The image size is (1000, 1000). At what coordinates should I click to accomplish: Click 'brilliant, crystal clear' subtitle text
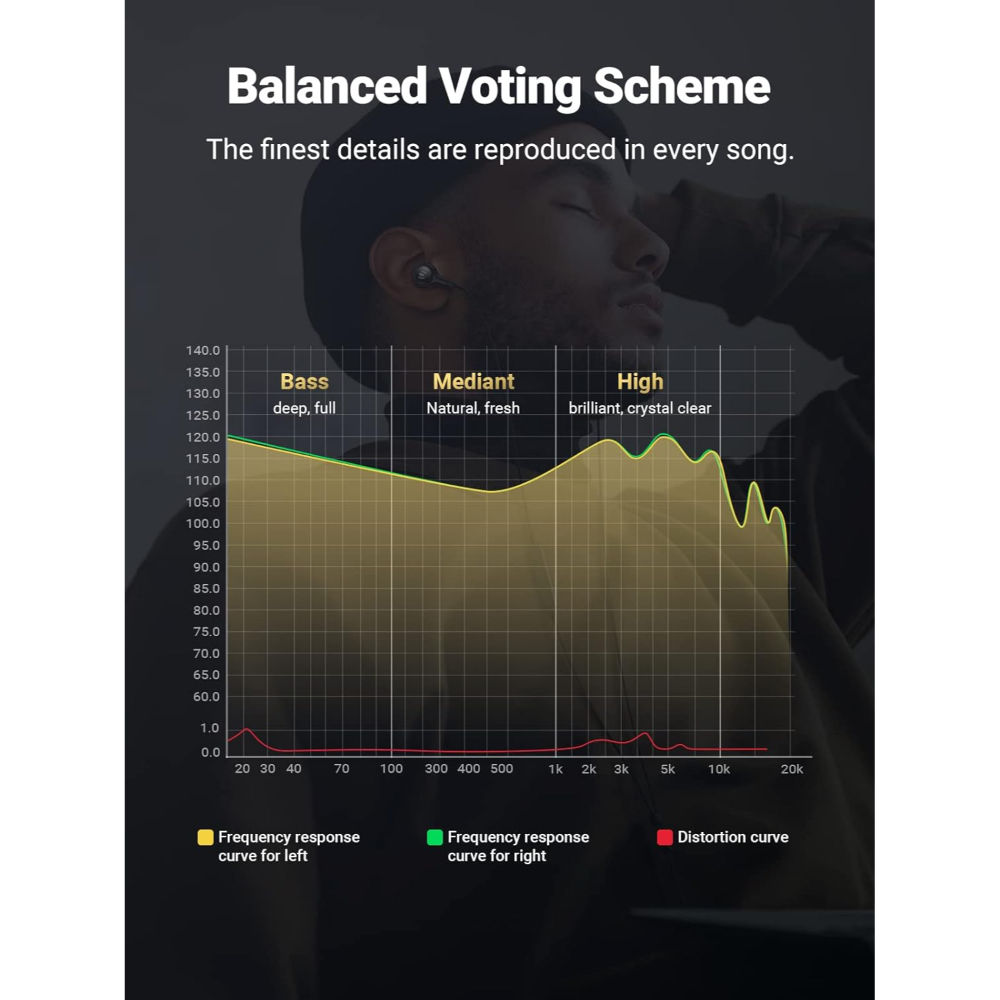640,408
